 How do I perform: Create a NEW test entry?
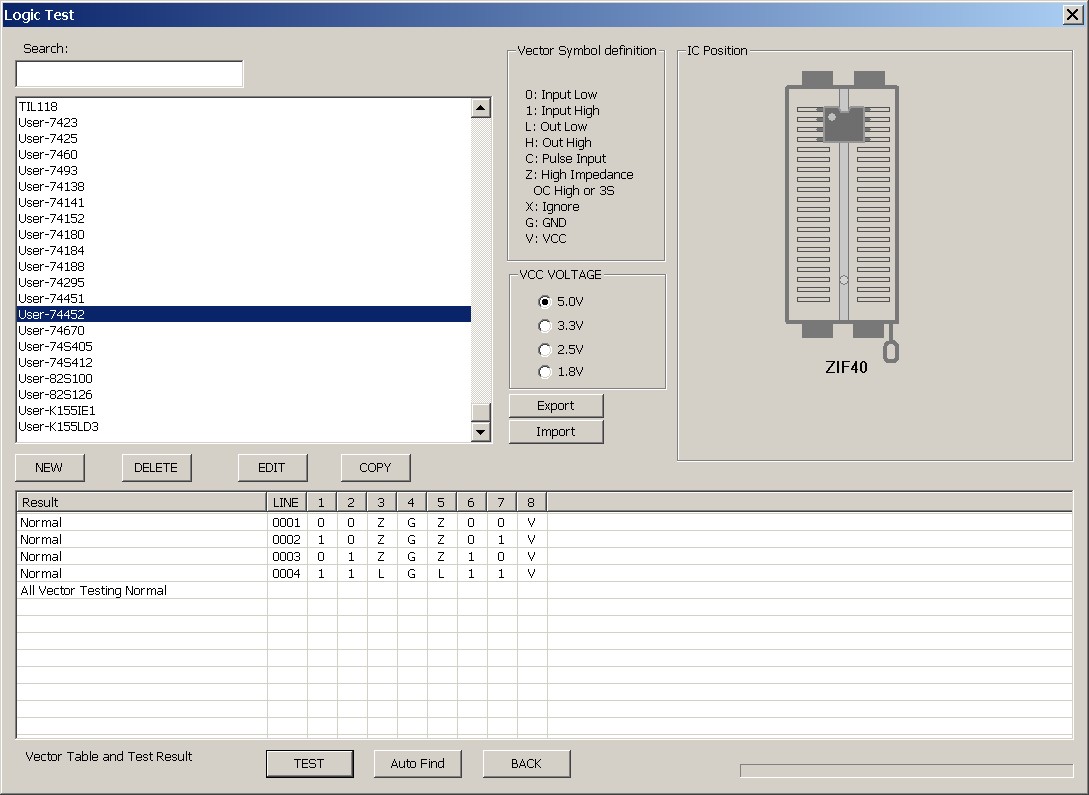(x=49, y=468)
